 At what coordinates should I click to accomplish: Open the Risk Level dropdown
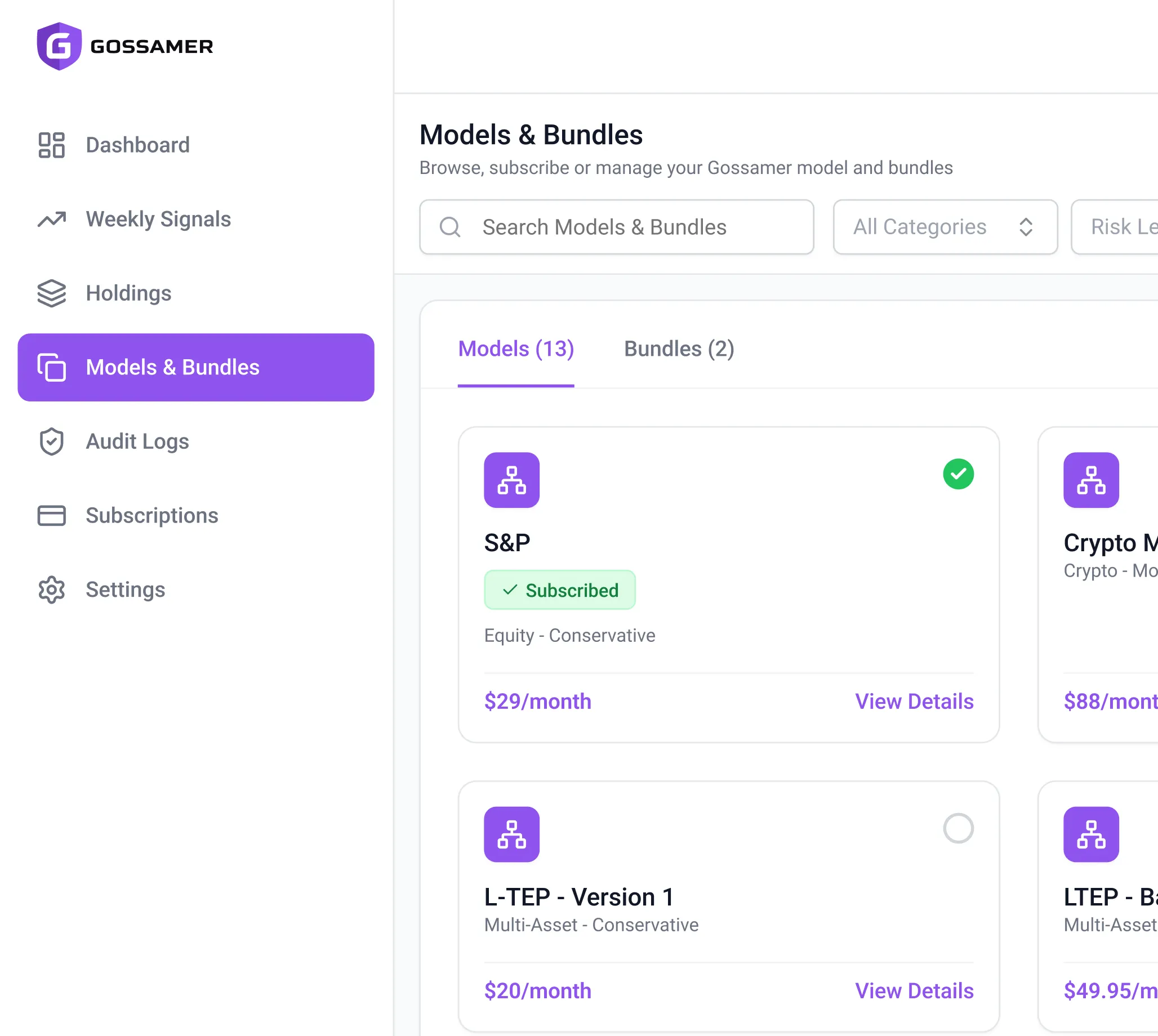(x=1114, y=226)
